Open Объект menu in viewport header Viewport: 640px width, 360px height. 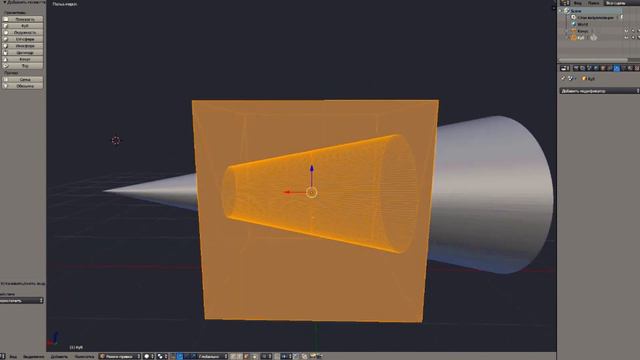coord(84,356)
